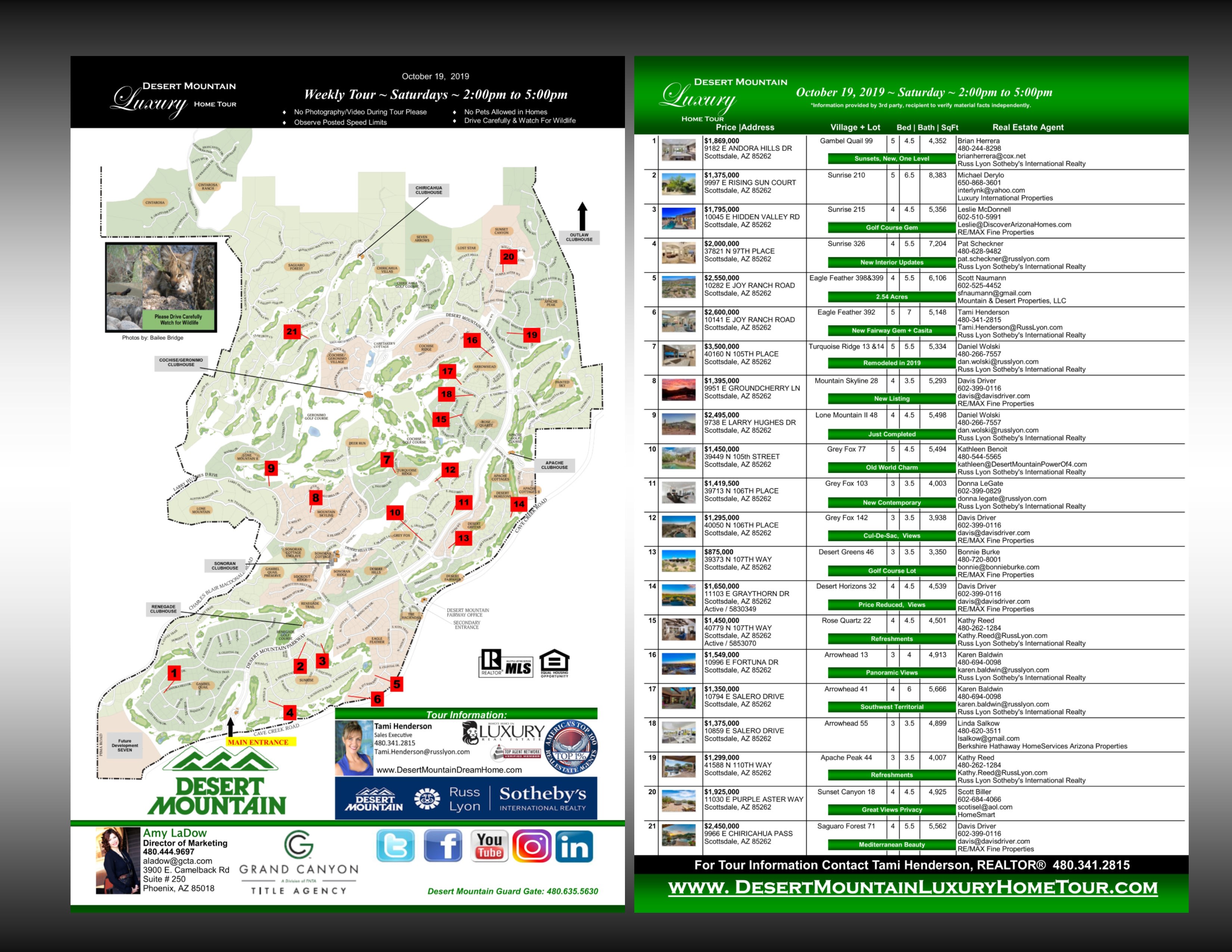Click the $875,000 price
The width and height of the screenshot is (1232, 952).
pyautogui.click(x=719, y=552)
